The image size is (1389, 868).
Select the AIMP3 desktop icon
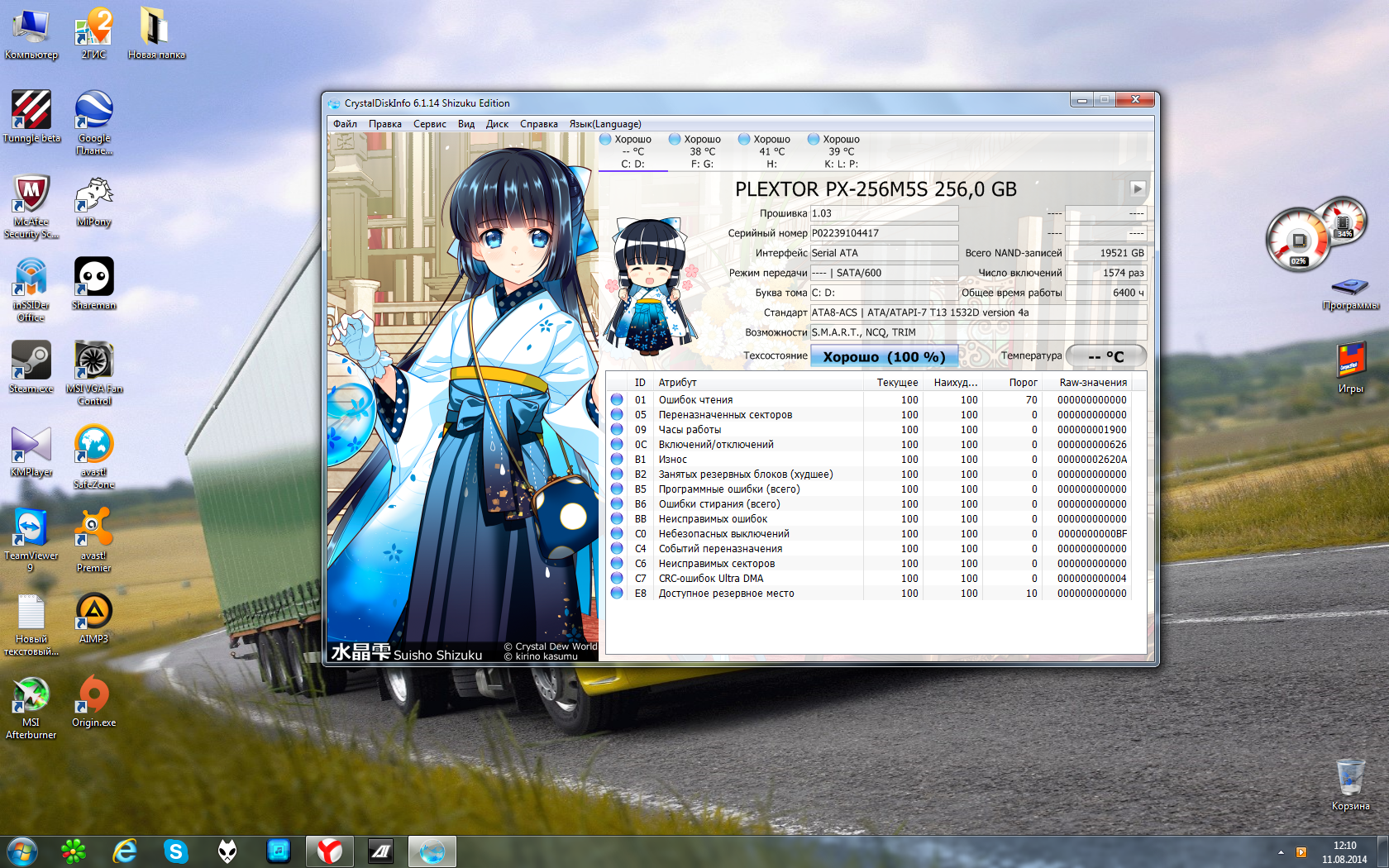tap(94, 618)
